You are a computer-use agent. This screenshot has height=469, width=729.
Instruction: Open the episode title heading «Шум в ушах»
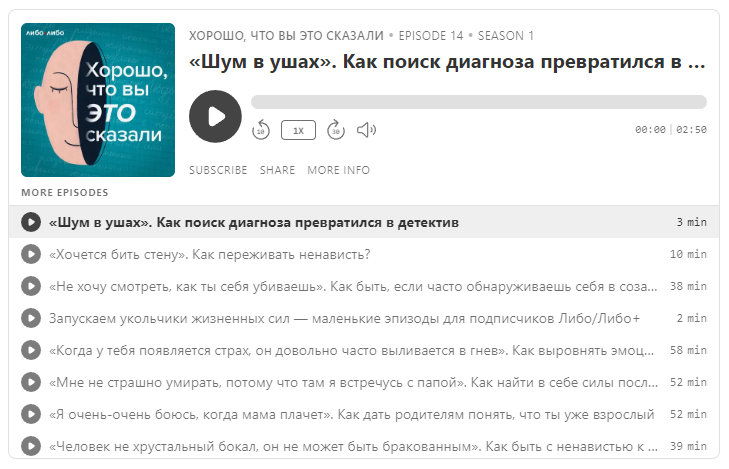pyautogui.click(x=447, y=62)
